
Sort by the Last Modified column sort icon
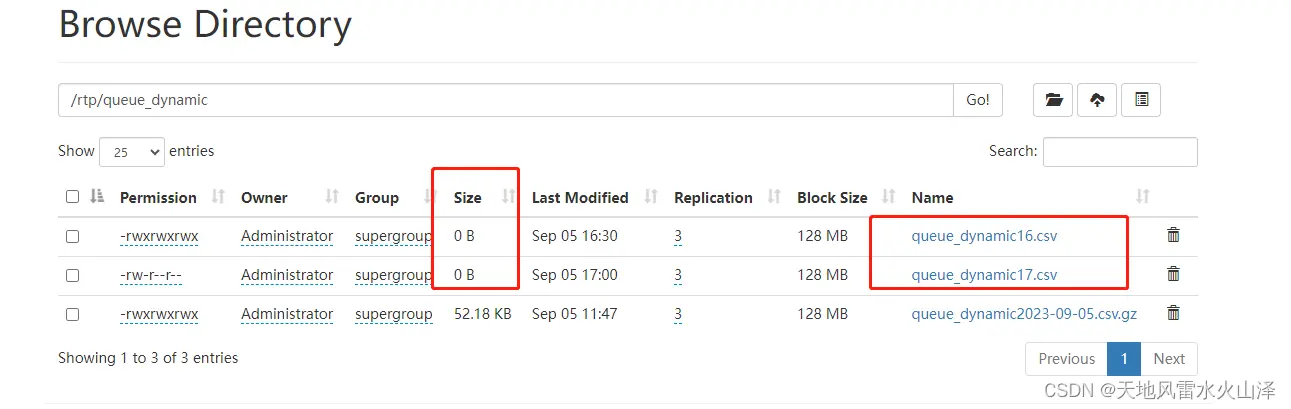pos(651,197)
